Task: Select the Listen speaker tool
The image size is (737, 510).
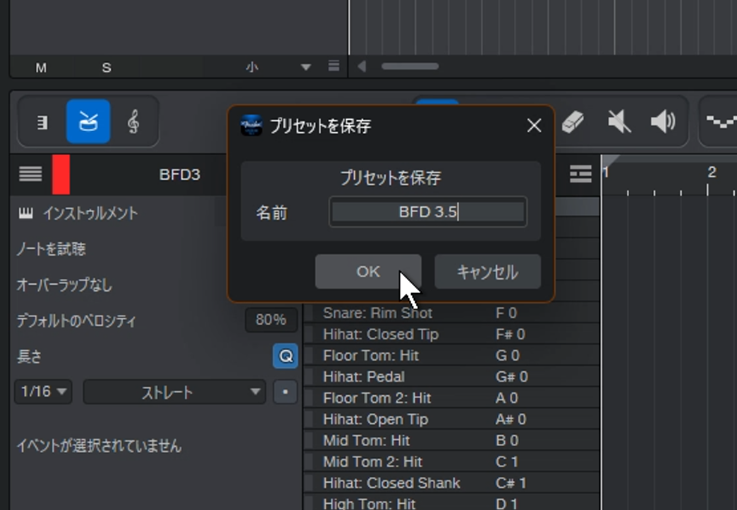Action: [663, 122]
